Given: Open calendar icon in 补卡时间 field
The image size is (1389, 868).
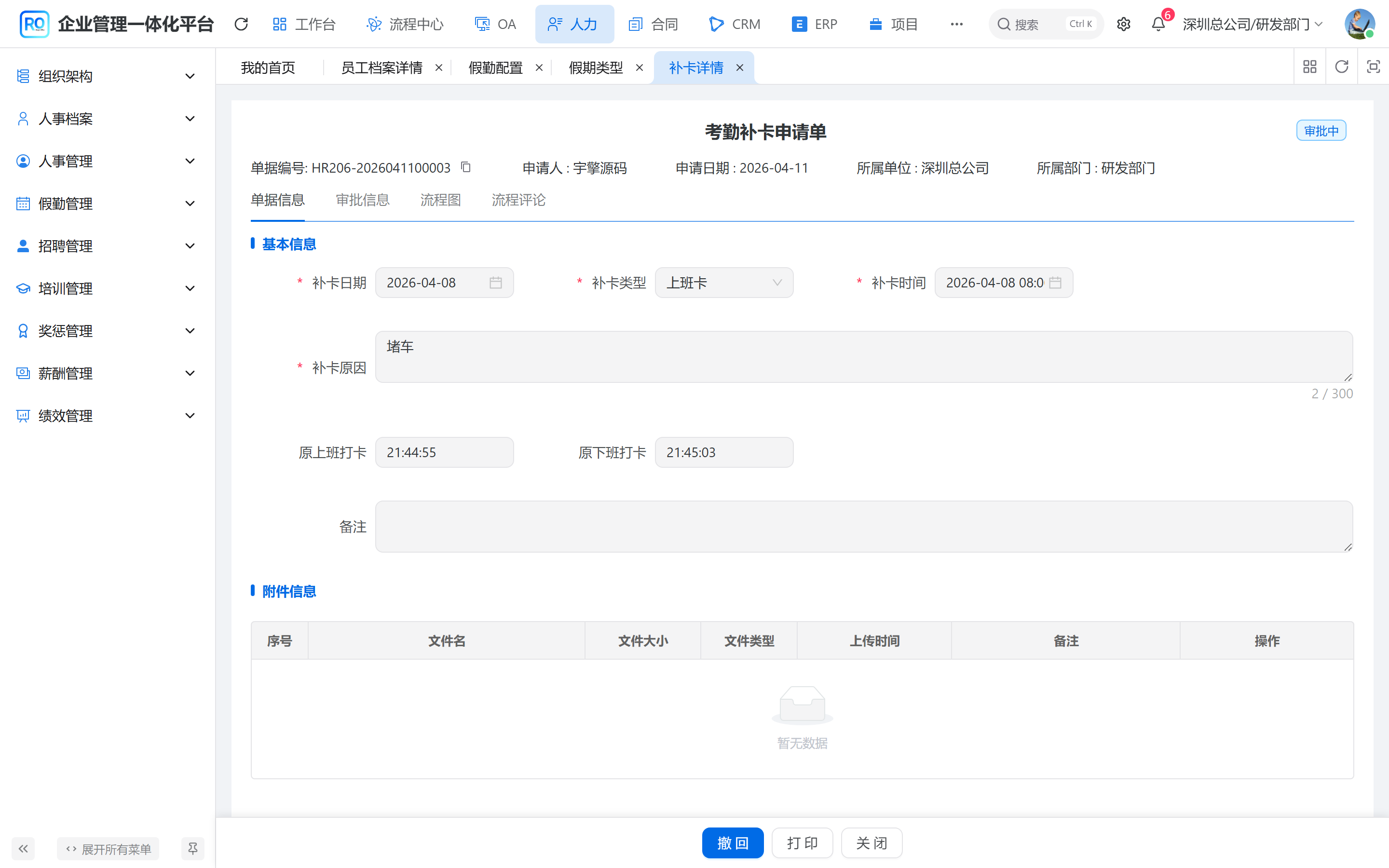Looking at the screenshot, I should 1055,283.
